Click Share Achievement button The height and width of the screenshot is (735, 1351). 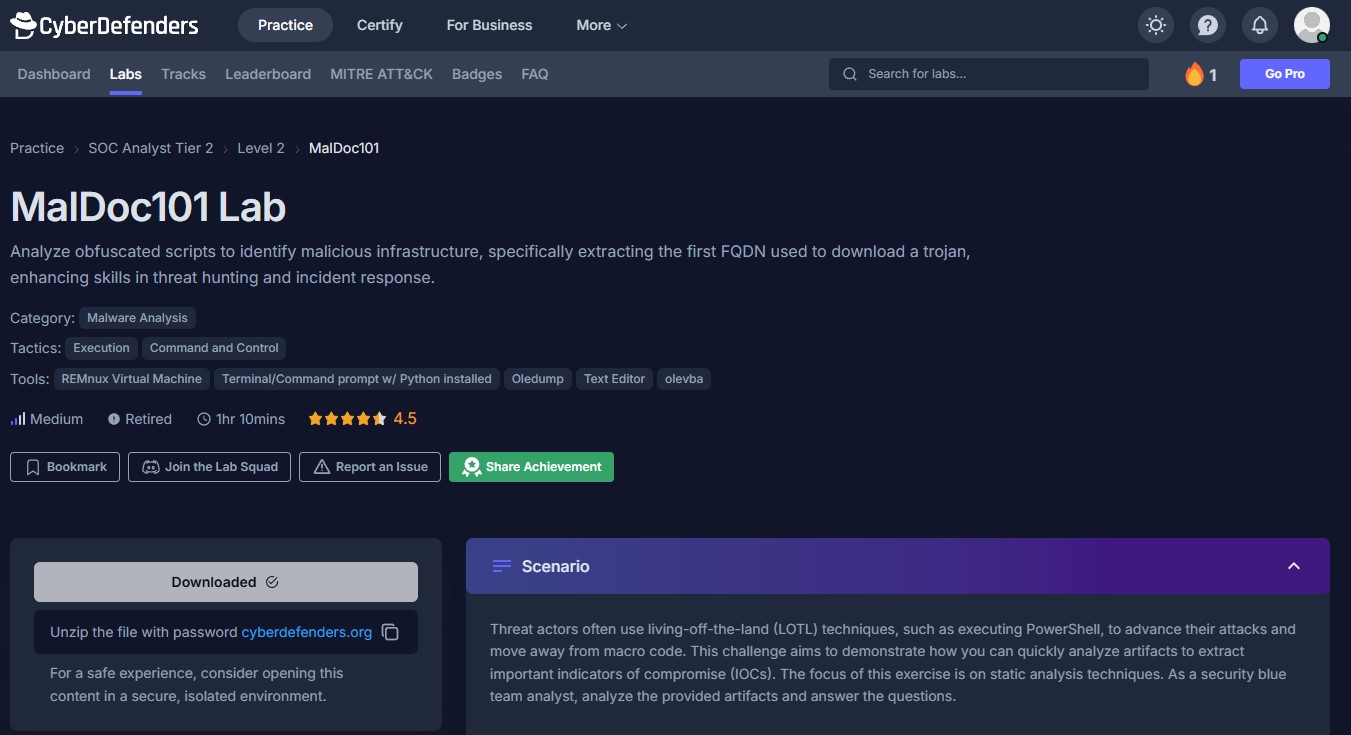(531, 467)
